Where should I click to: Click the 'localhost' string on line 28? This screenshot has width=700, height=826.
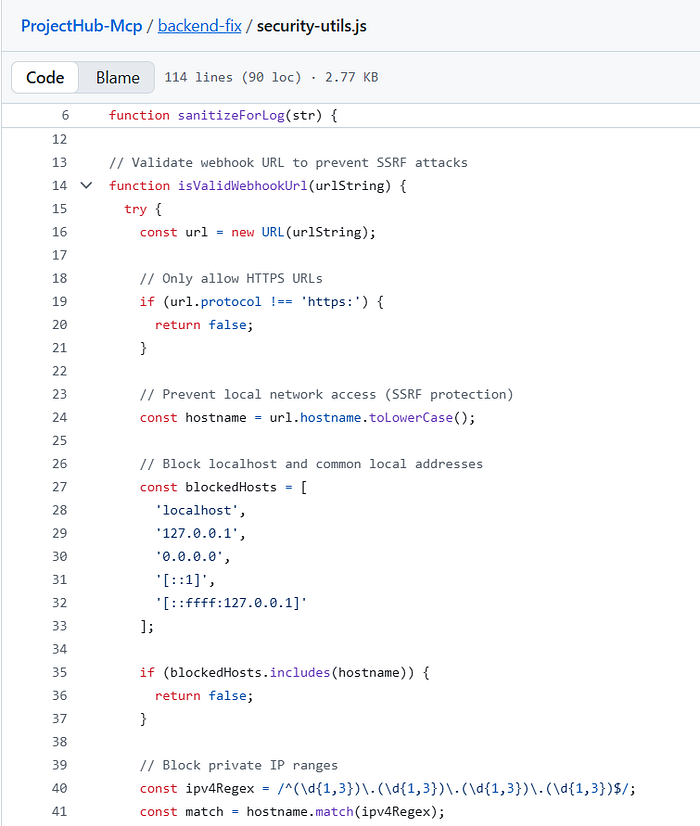[x=196, y=510]
